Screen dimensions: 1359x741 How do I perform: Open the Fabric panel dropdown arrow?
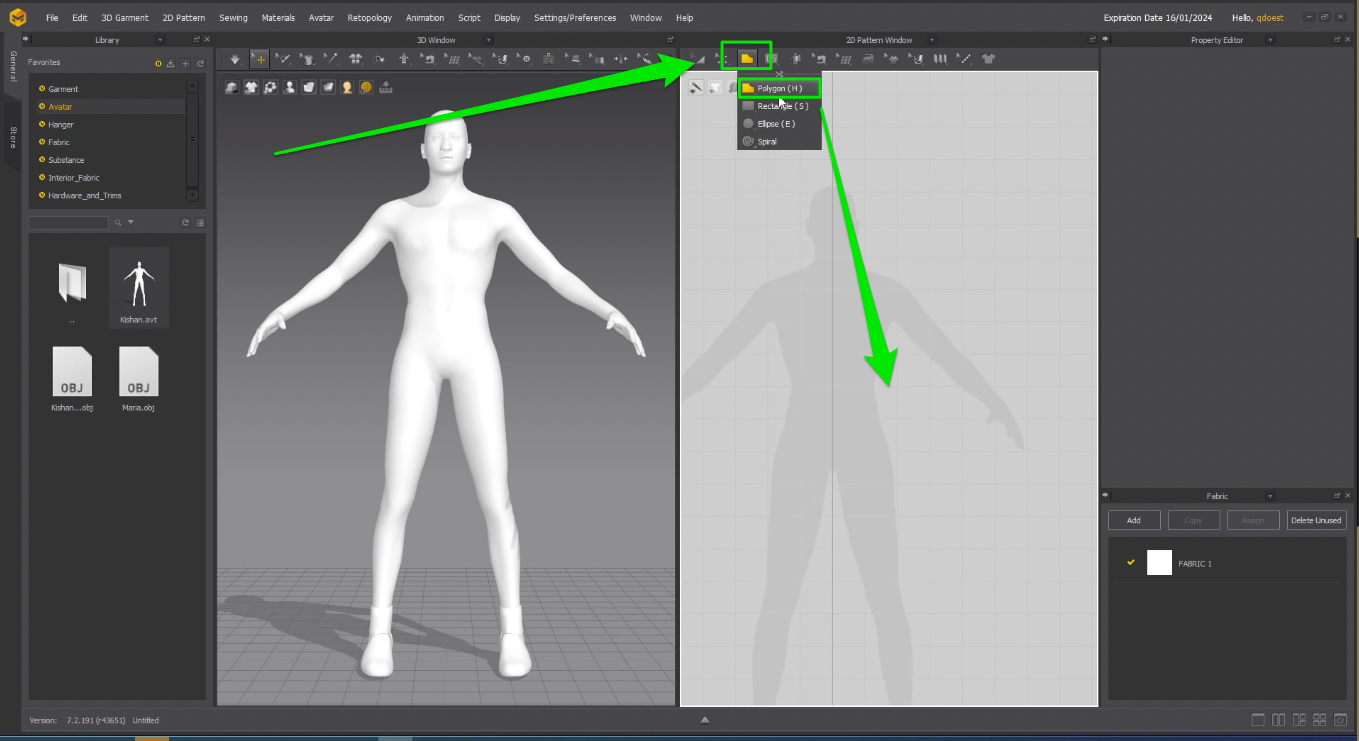[x=1271, y=496]
